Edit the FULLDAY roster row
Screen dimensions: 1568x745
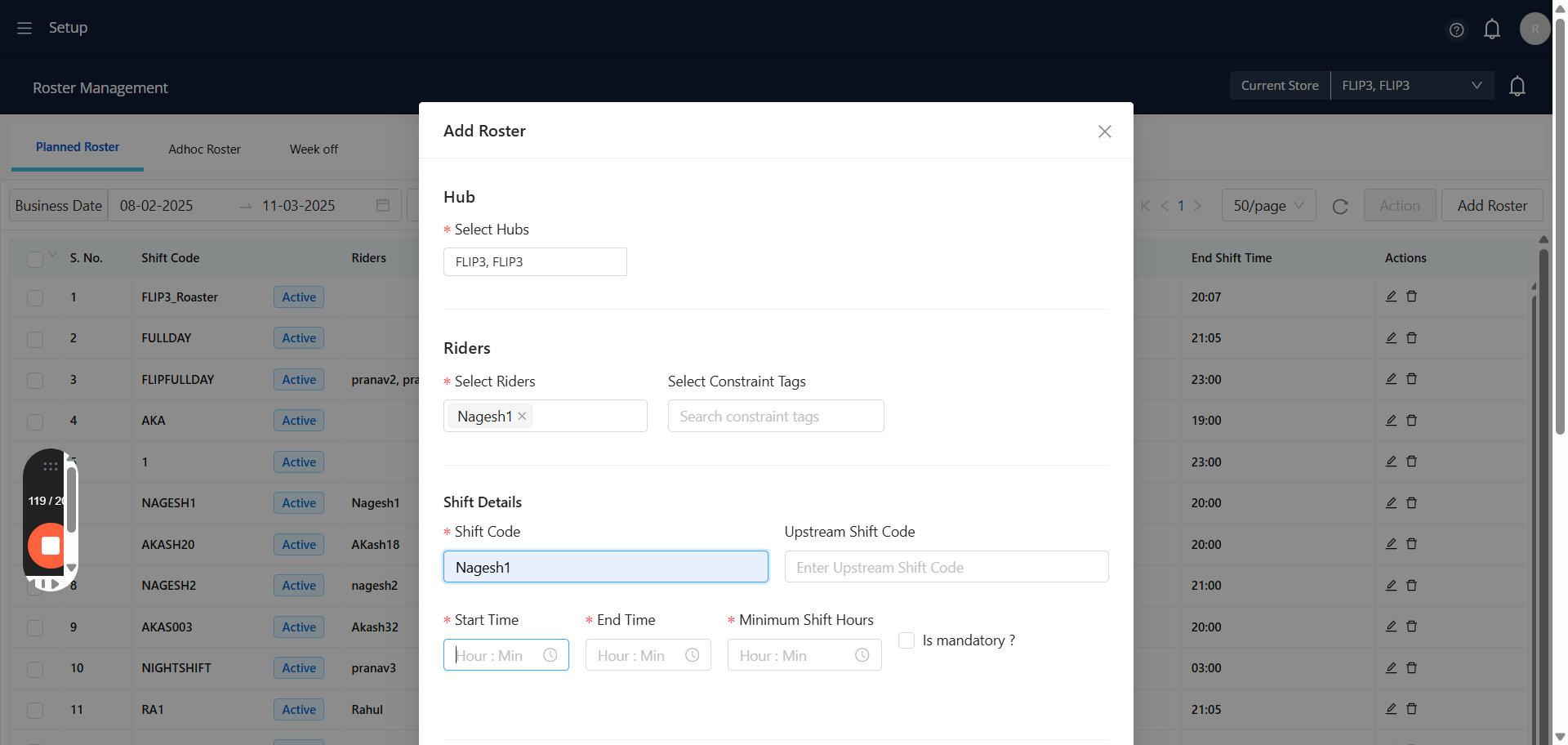1391,337
